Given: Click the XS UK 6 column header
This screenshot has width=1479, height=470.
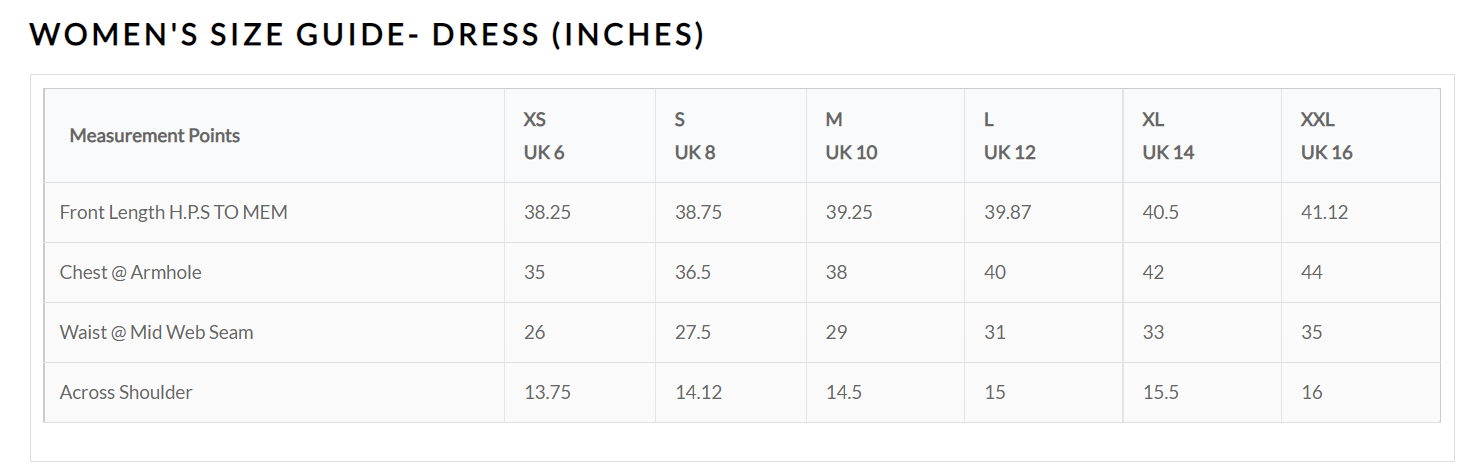Looking at the screenshot, I should tap(544, 136).
